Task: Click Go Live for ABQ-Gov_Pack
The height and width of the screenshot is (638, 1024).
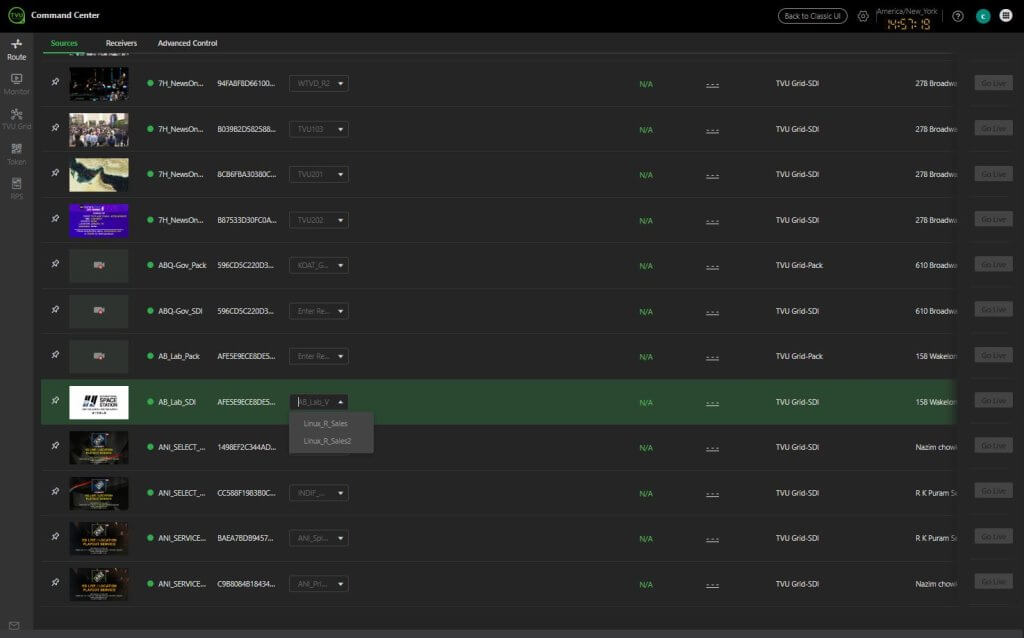Action: (993, 264)
